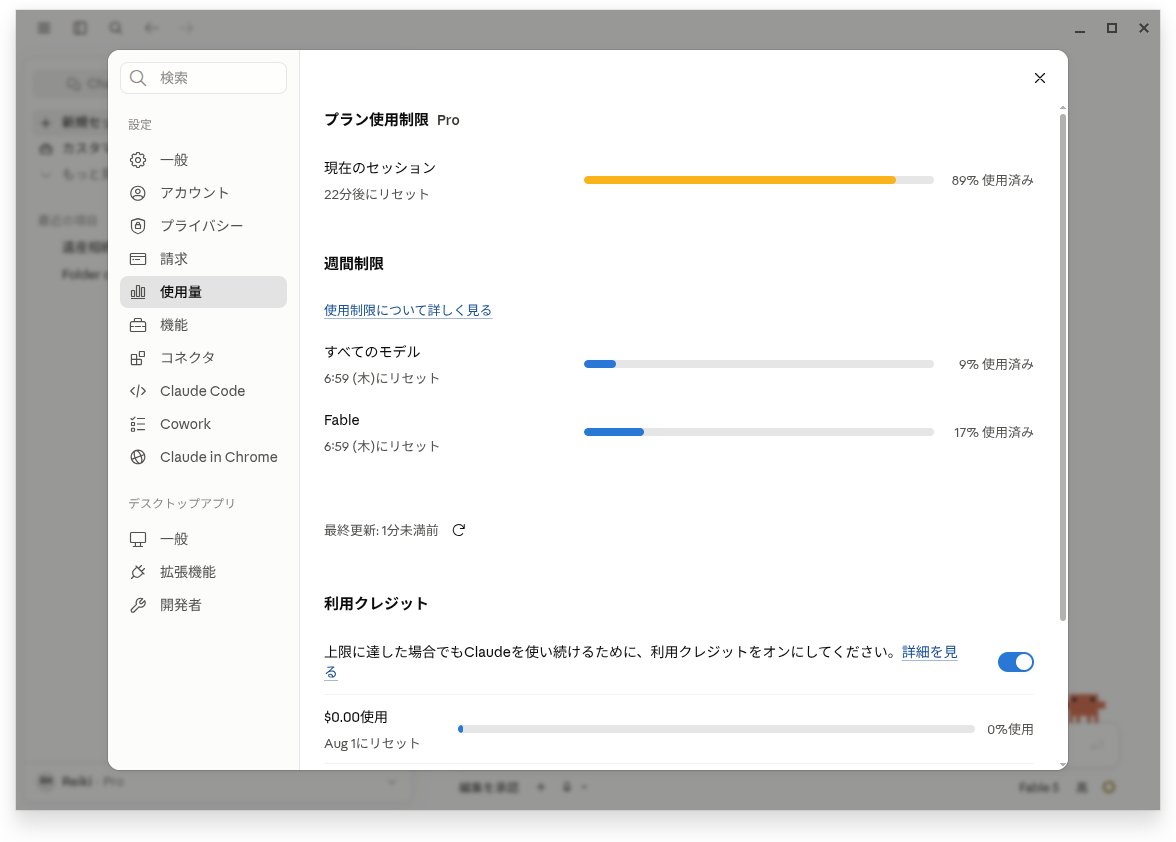Click the back arrow in main window toolbar

152,28
